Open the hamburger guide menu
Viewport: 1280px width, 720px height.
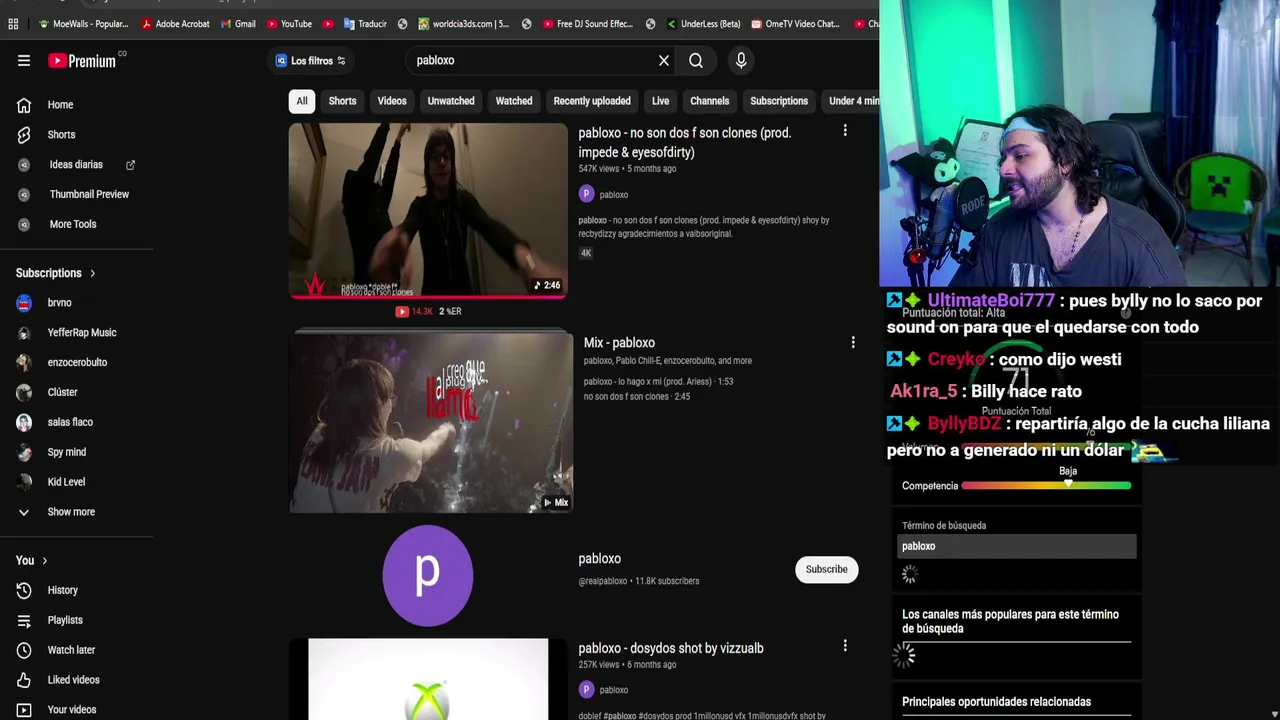[24, 61]
